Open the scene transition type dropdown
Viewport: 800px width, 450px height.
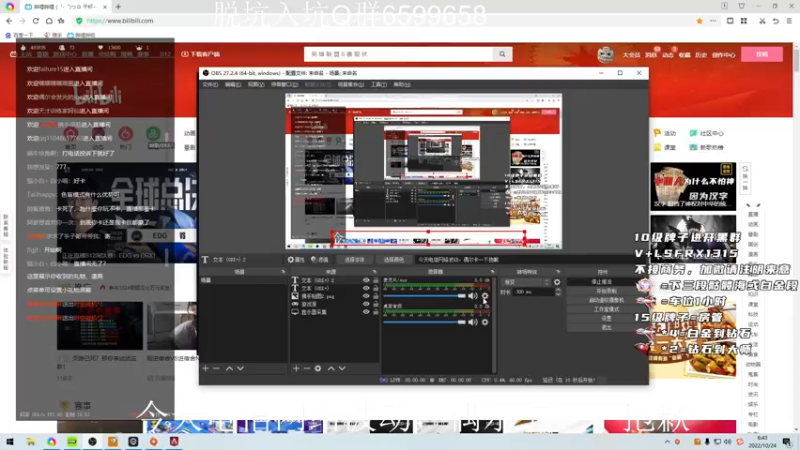coord(526,282)
